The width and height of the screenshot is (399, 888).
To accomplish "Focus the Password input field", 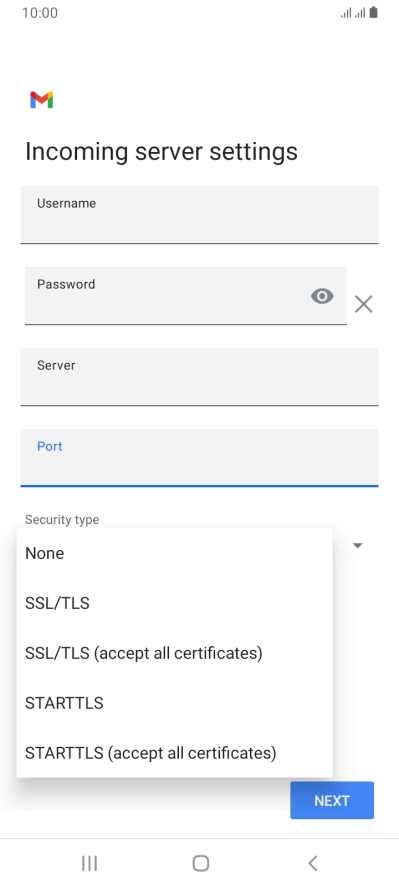I will click(186, 296).
